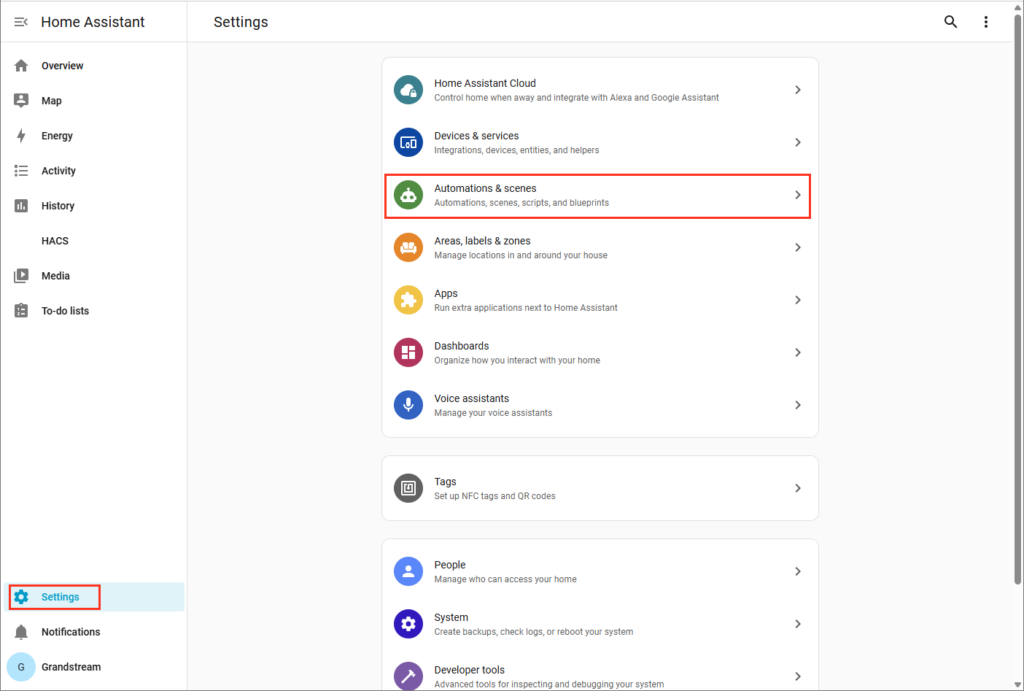This screenshot has width=1024, height=691.
Task: Click the chevron on the Devices & services row
Action: tap(797, 142)
